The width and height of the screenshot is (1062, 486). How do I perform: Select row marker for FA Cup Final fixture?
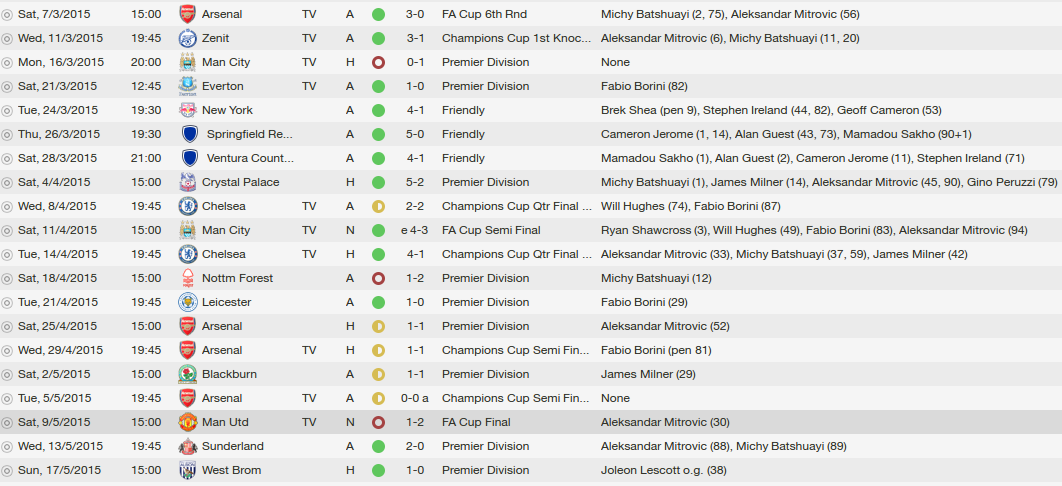pos(7,423)
